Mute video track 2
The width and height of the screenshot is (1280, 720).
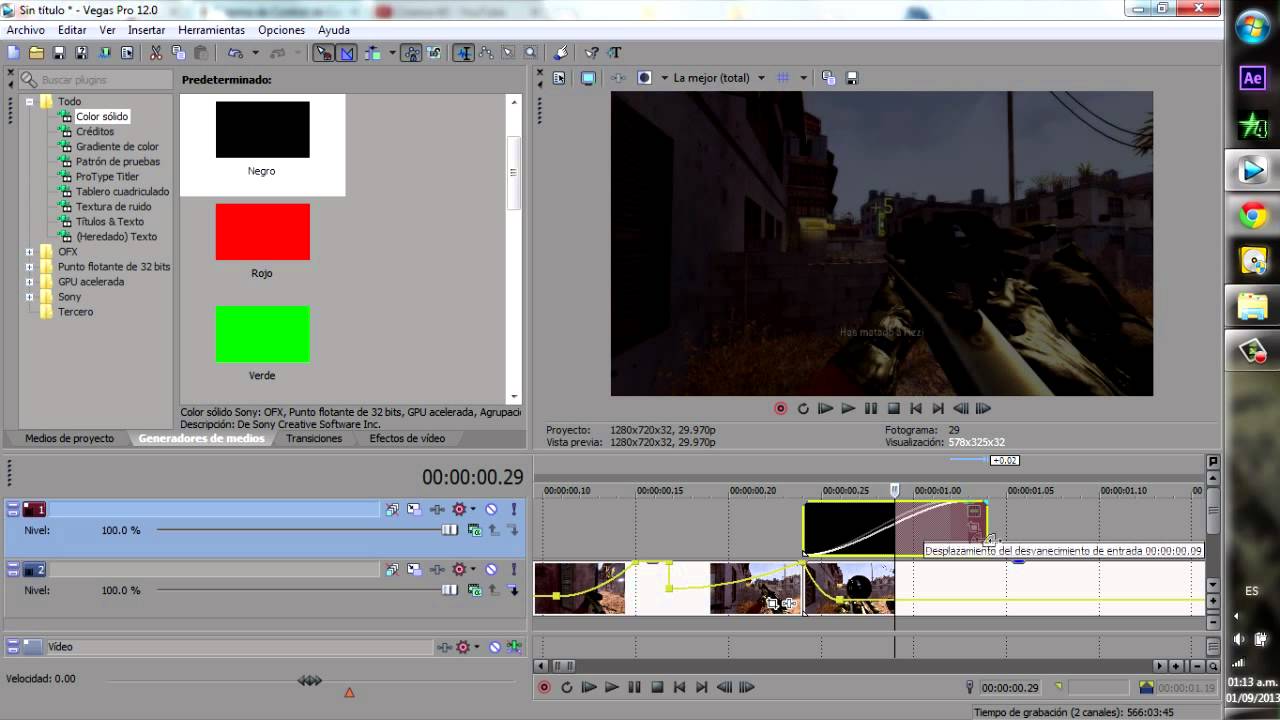491,569
